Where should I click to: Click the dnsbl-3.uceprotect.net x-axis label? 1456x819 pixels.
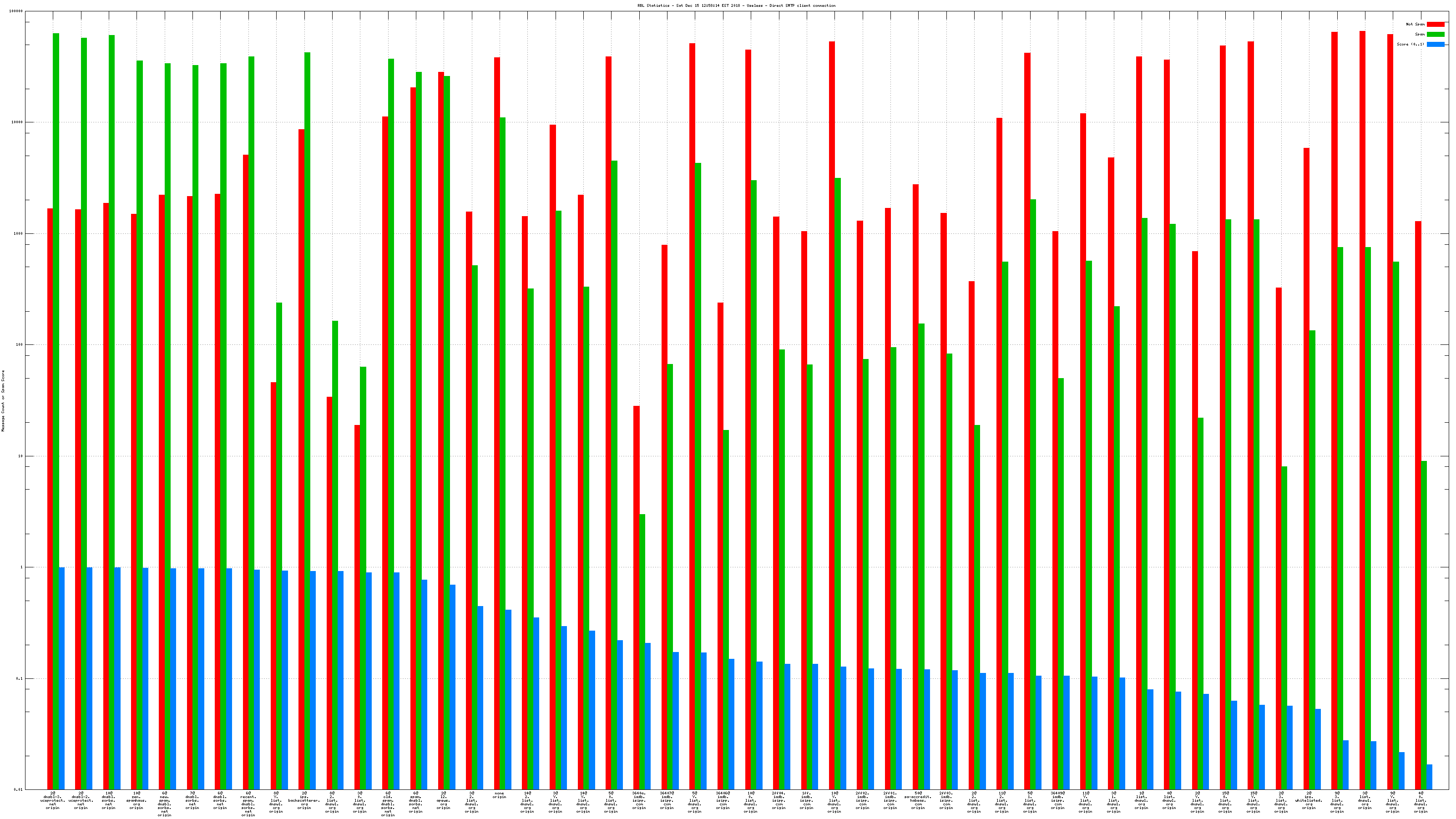[53, 800]
